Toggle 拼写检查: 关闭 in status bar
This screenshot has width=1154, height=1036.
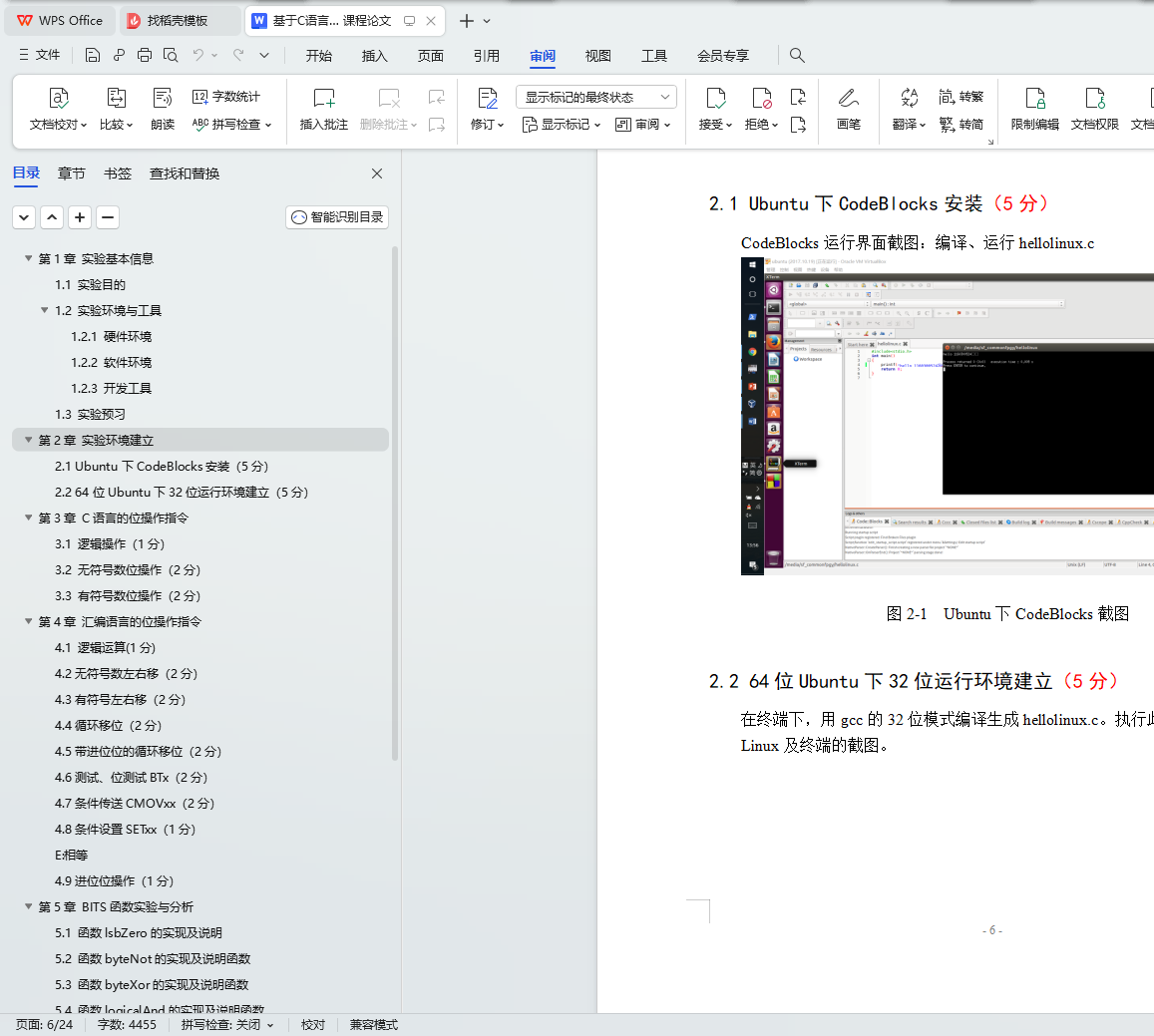(x=227, y=1024)
